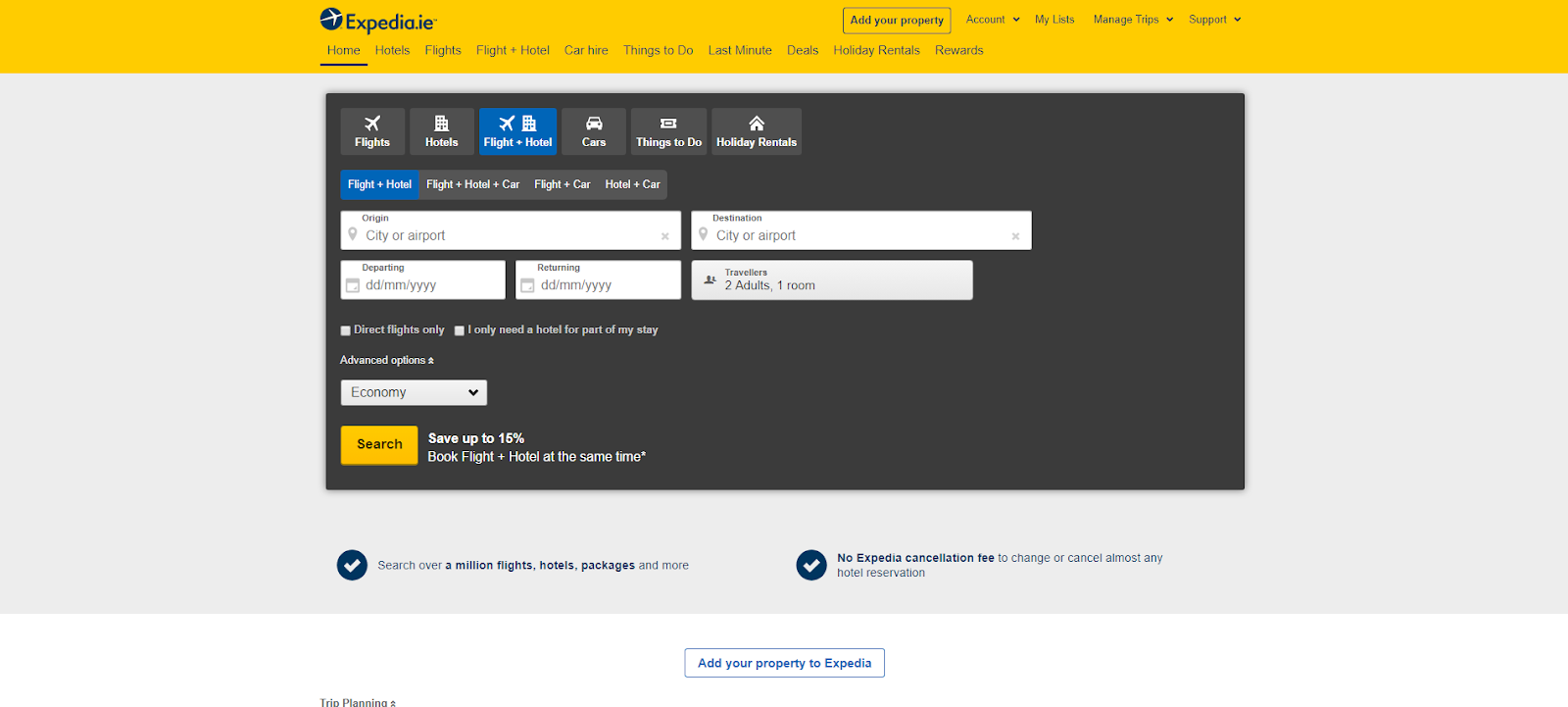Select the Flight + Hotel + Car sub-tab
This screenshot has height=707, width=1568.
point(473,184)
